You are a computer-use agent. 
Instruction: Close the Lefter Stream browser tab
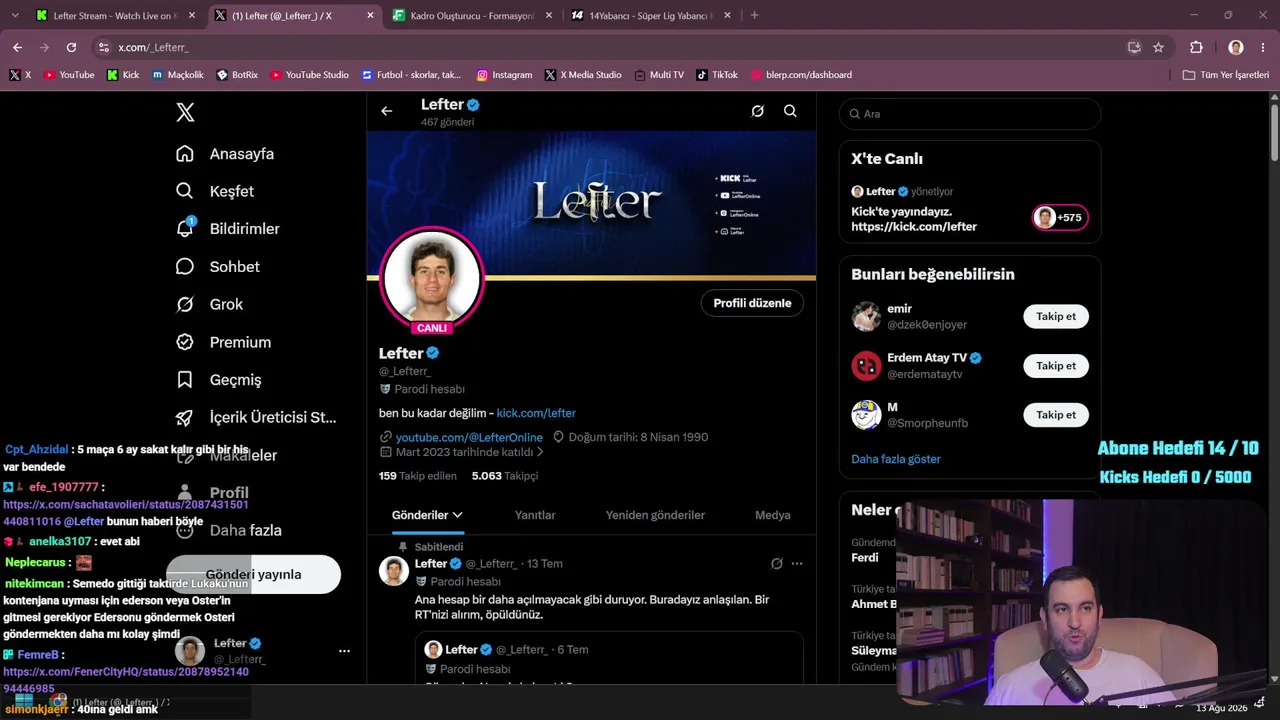pos(192,16)
